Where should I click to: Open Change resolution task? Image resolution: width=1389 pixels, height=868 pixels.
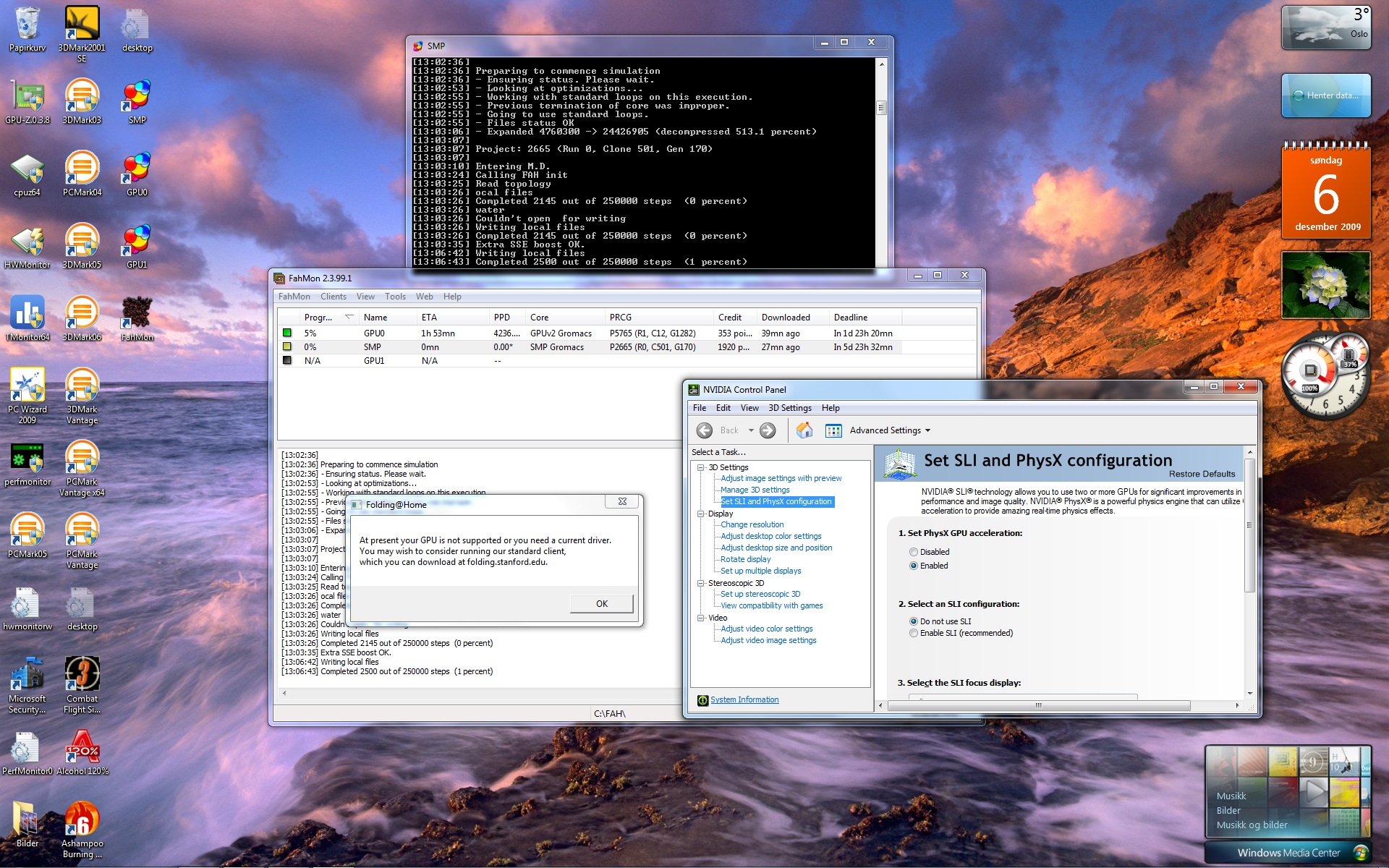tap(752, 524)
